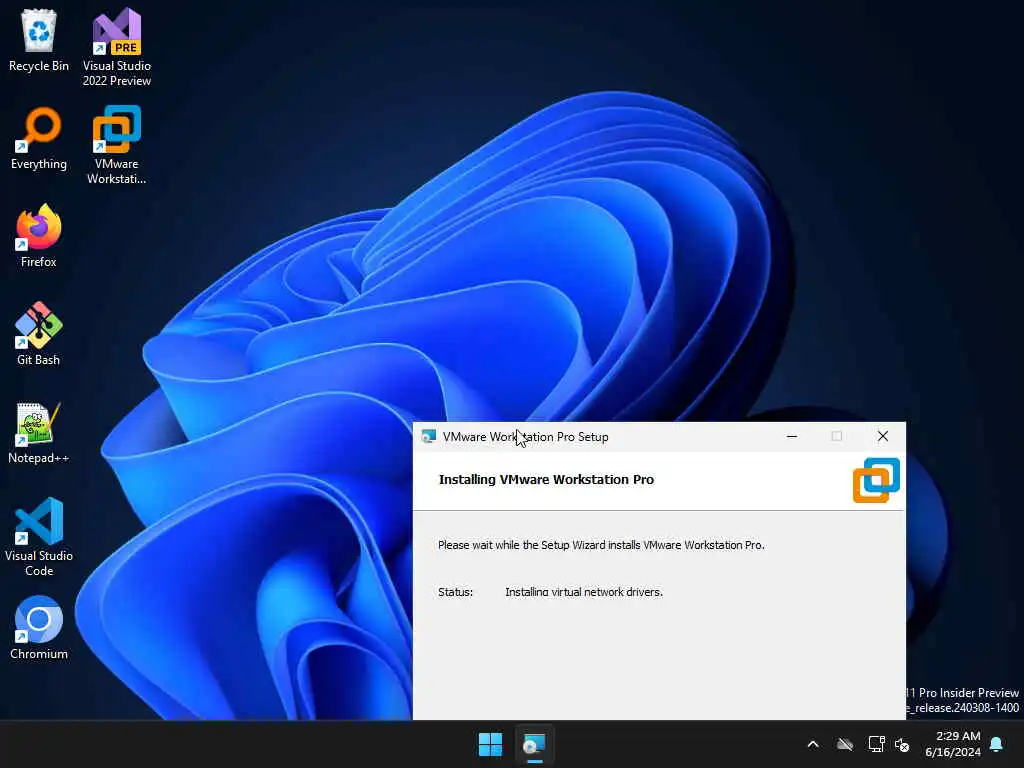This screenshot has height=768, width=1024.
Task: Open the Recycle Bin desktop icon
Action: 39,40
